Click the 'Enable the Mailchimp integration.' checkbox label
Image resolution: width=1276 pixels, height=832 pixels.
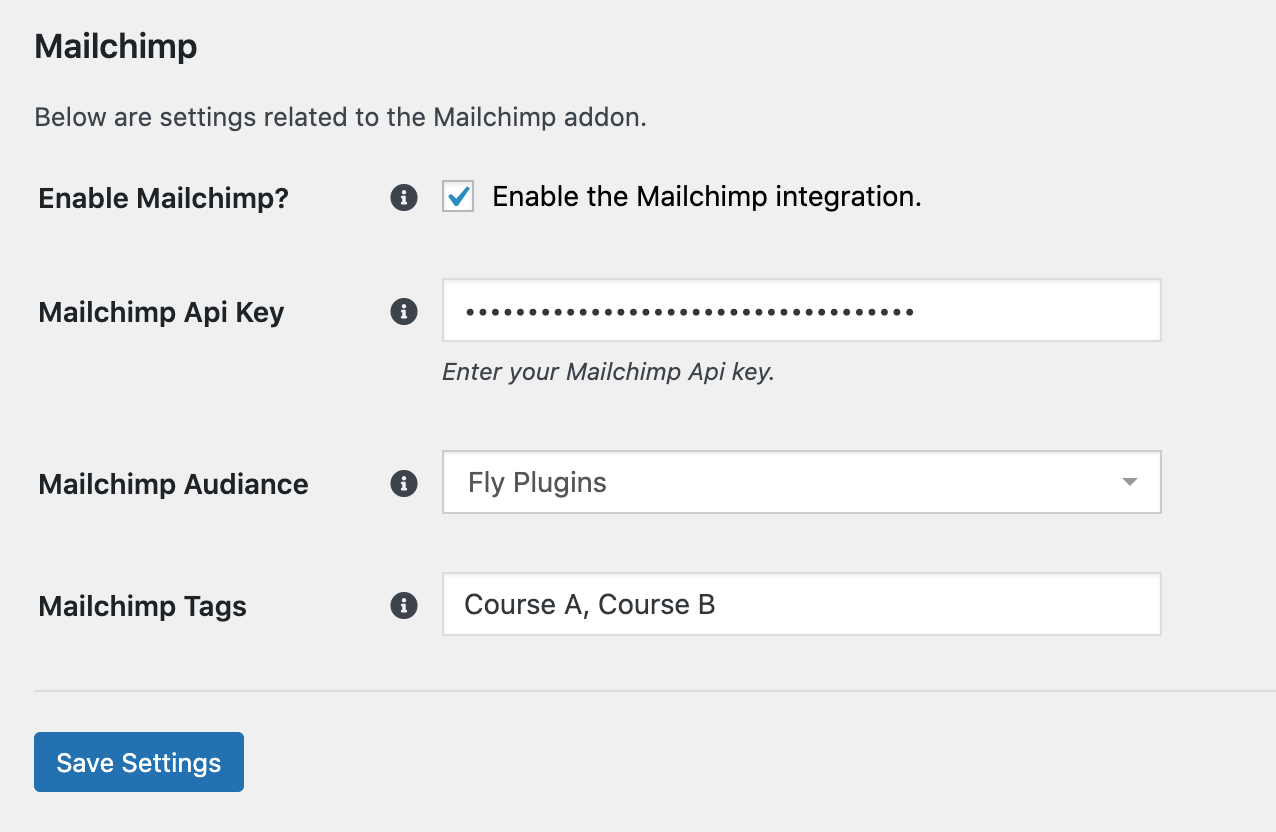pyautogui.click(x=706, y=197)
